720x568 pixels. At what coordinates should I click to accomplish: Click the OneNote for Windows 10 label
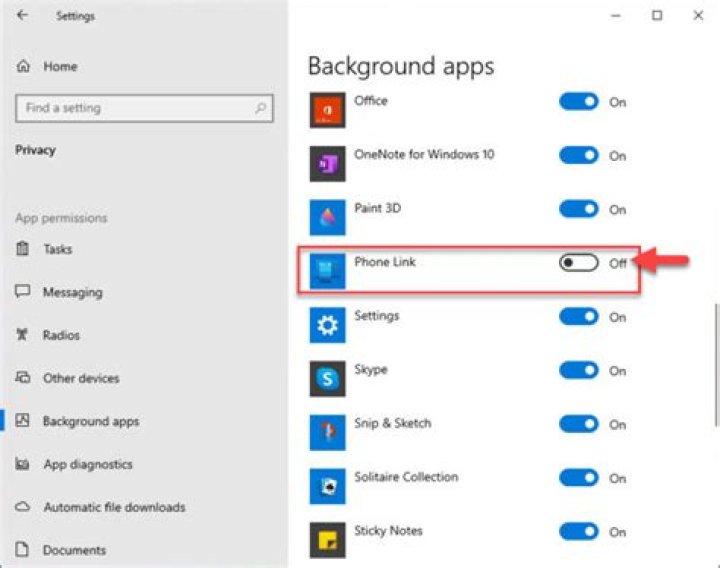(424, 154)
